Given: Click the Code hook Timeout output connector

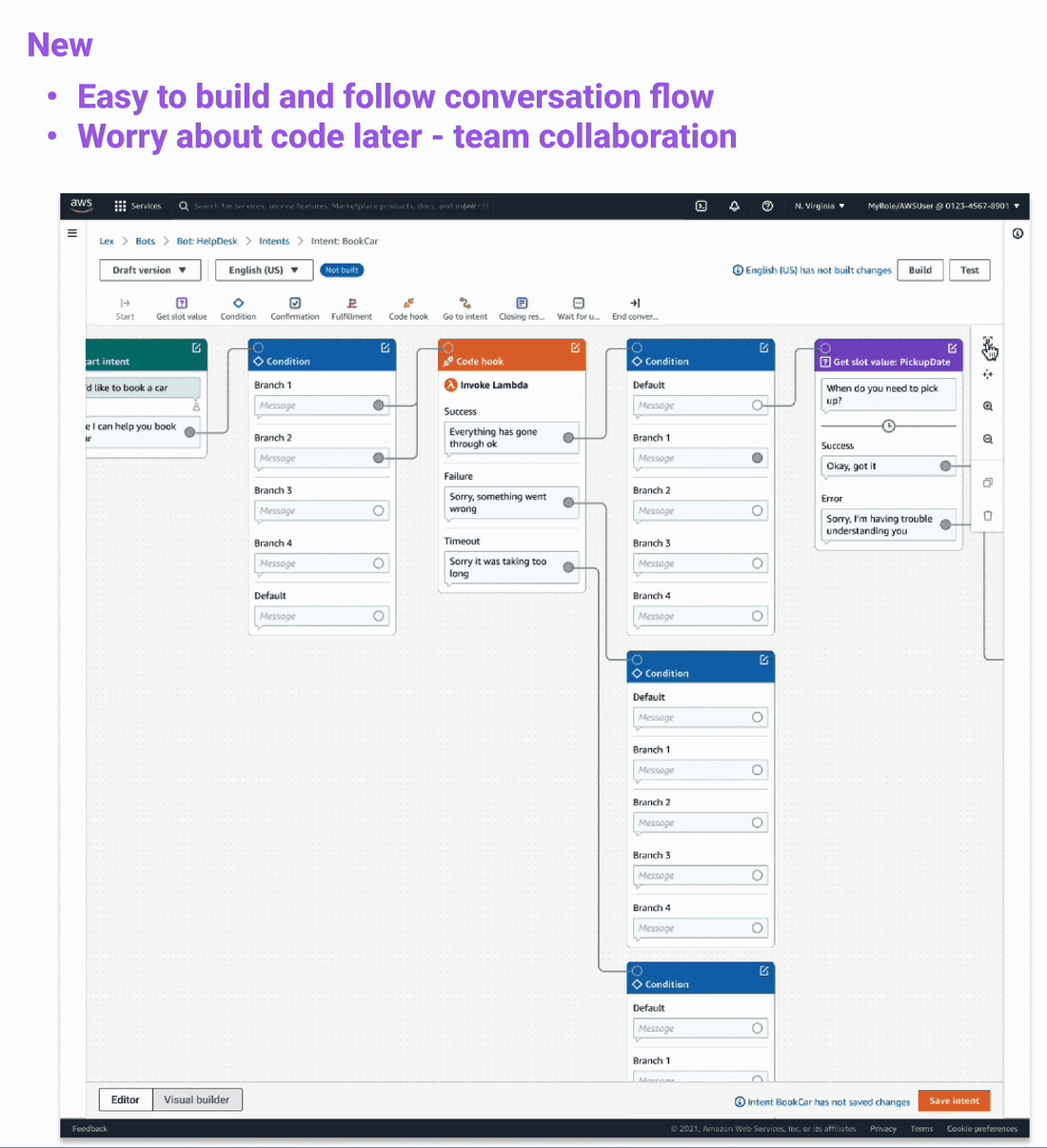Looking at the screenshot, I should coord(568,567).
